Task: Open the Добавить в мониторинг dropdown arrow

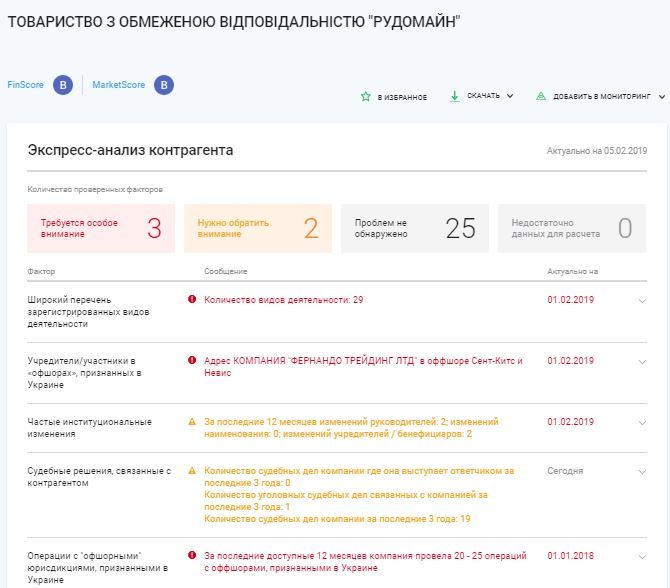Action: tap(662, 97)
